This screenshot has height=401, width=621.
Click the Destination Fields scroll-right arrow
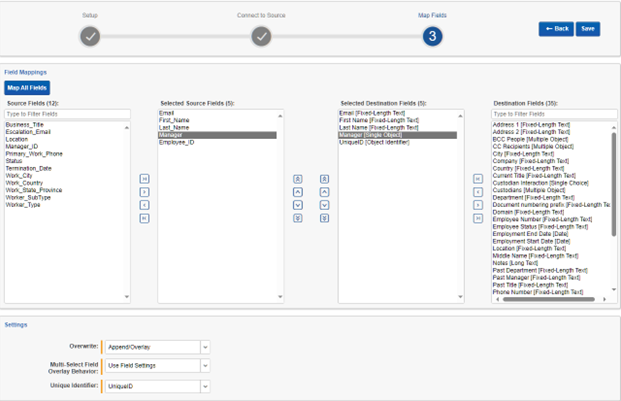coord(604,299)
